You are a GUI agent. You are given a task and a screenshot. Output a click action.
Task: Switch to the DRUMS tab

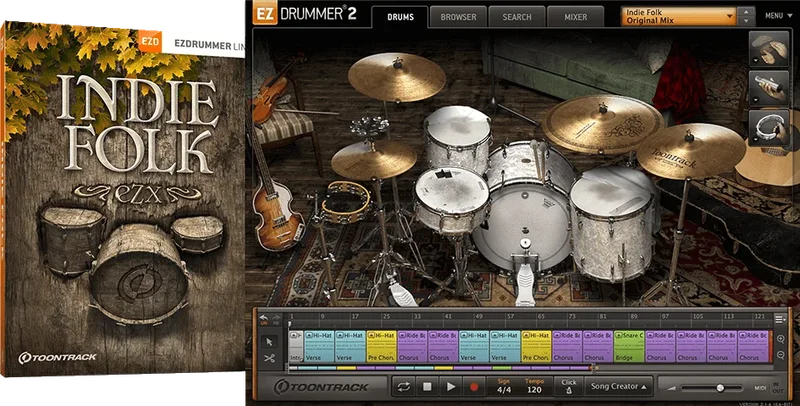coord(401,17)
